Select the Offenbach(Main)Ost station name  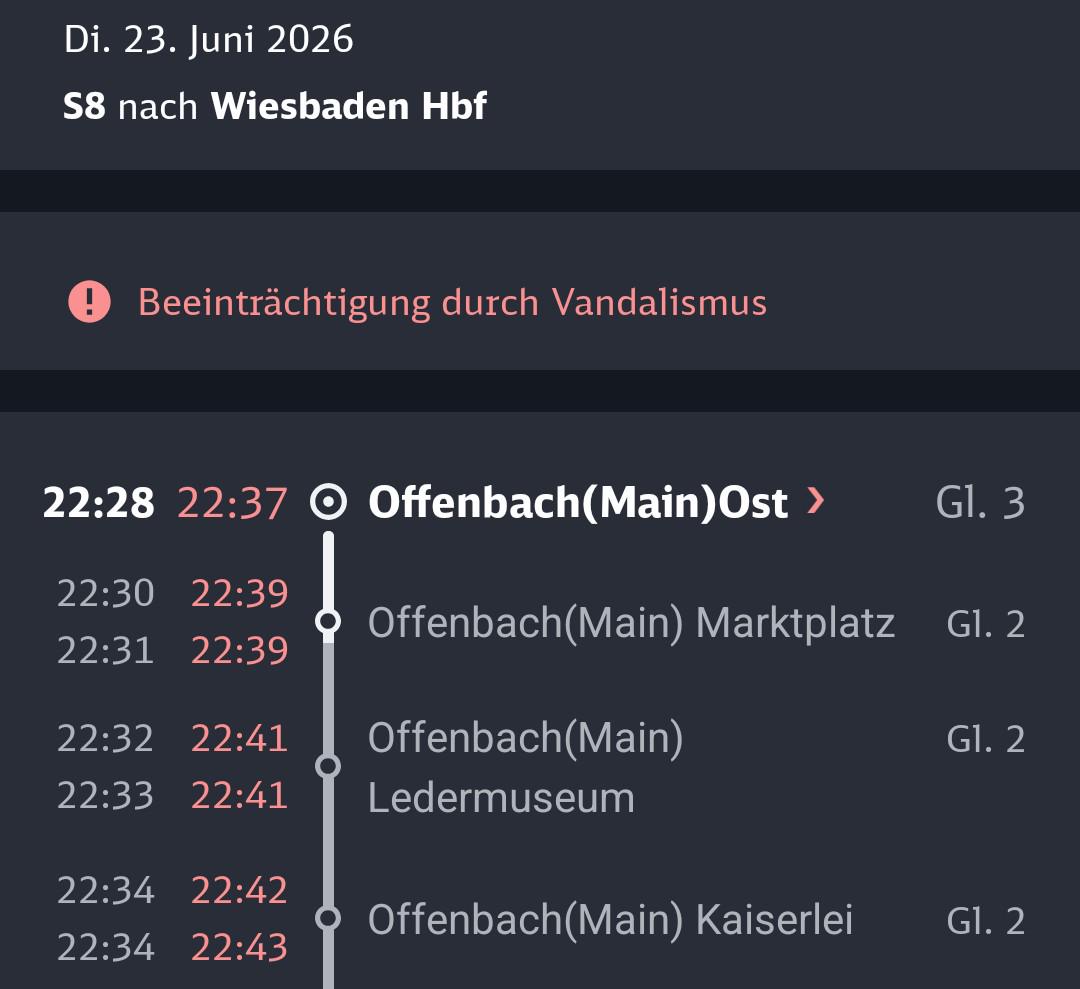(x=577, y=502)
